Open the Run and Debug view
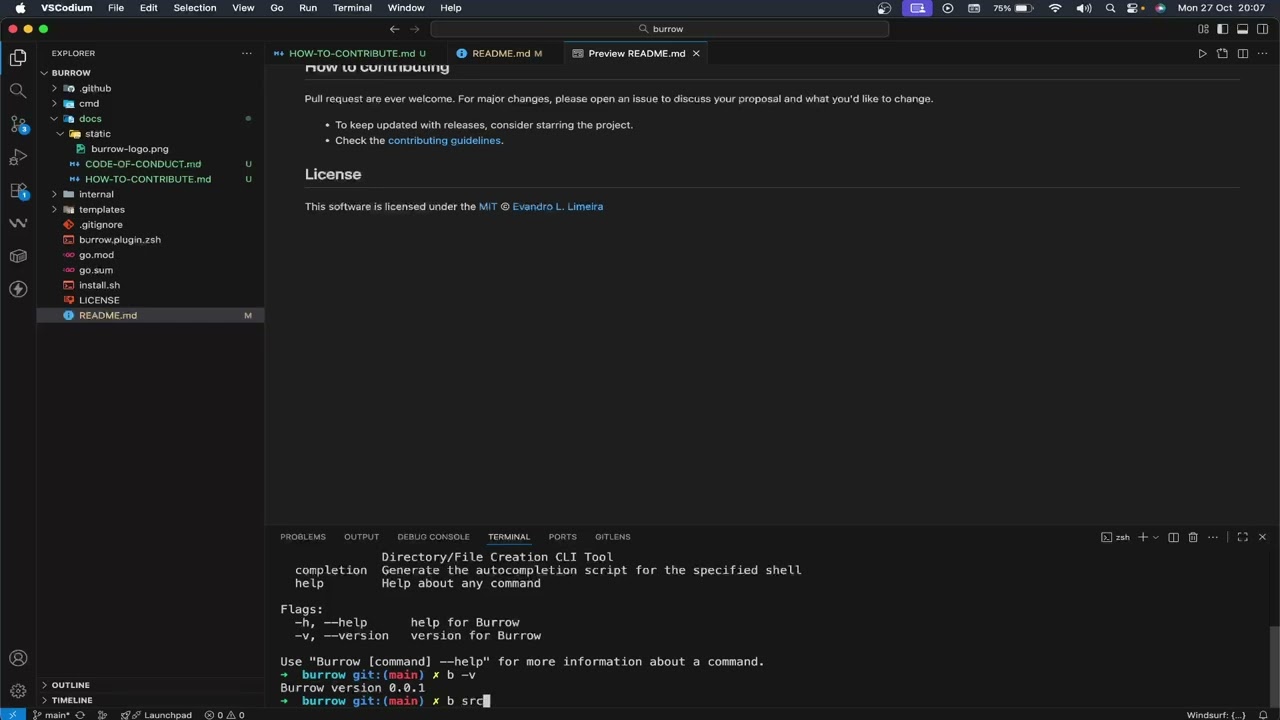Image resolution: width=1280 pixels, height=720 pixels. pyautogui.click(x=18, y=157)
